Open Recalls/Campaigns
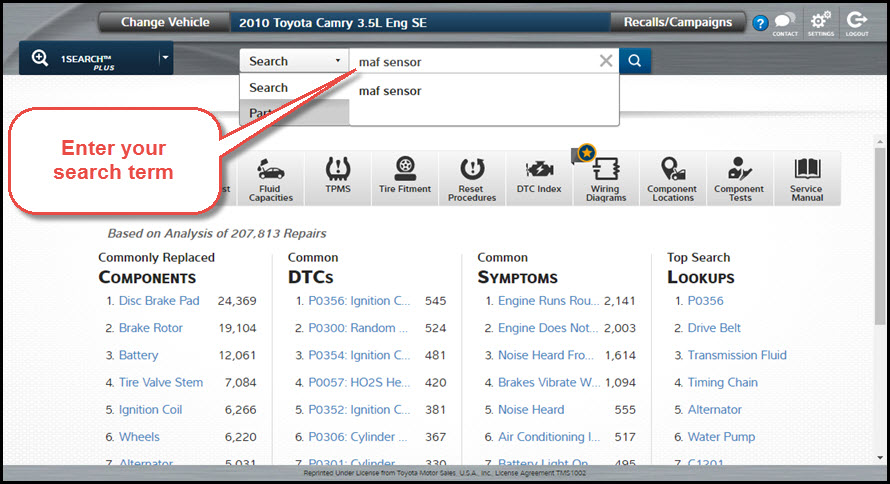The width and height of the screenshot is (890, 484). pos(677,22)
